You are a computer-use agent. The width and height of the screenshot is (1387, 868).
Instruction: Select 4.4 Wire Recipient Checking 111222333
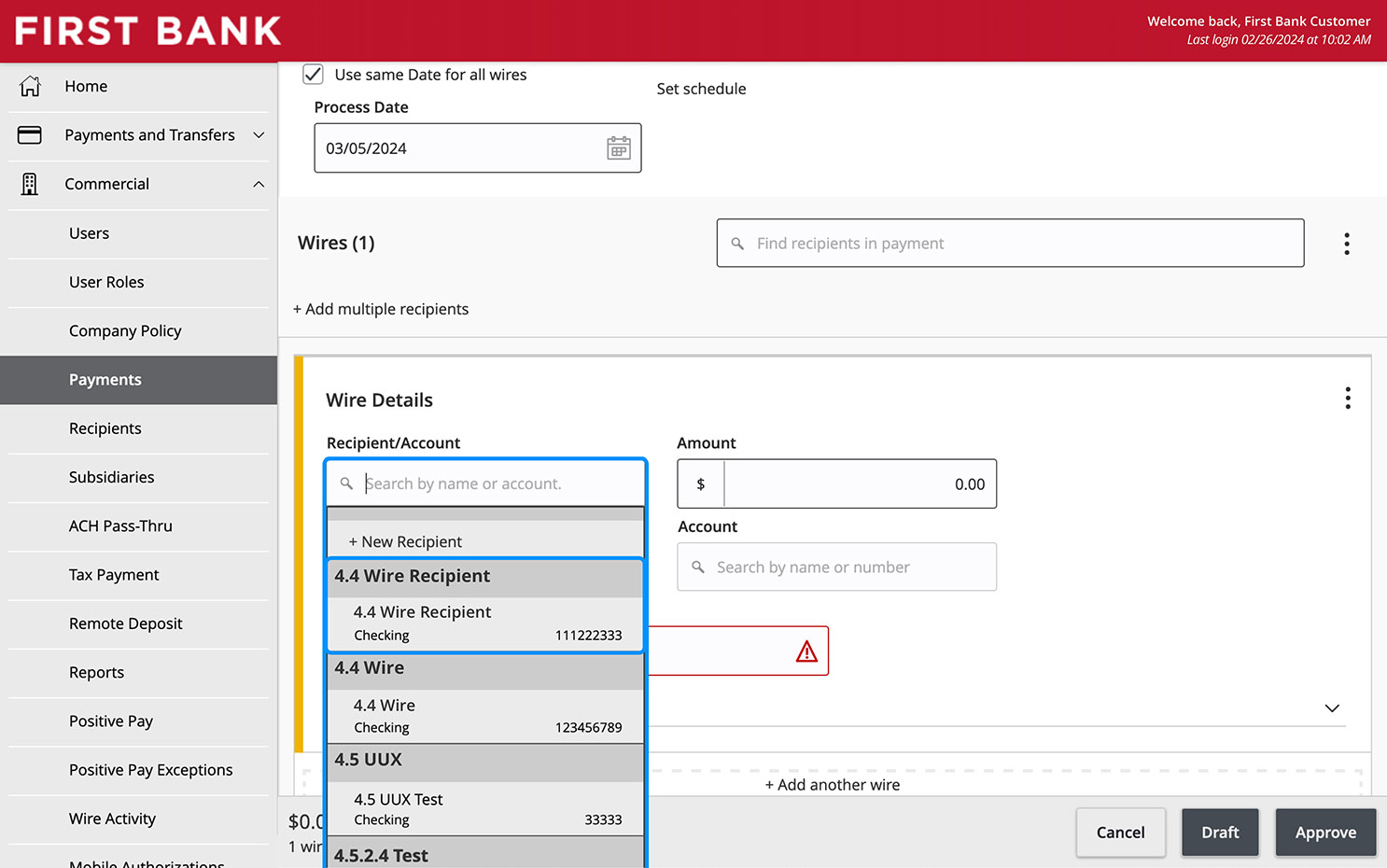click(485, 623)
